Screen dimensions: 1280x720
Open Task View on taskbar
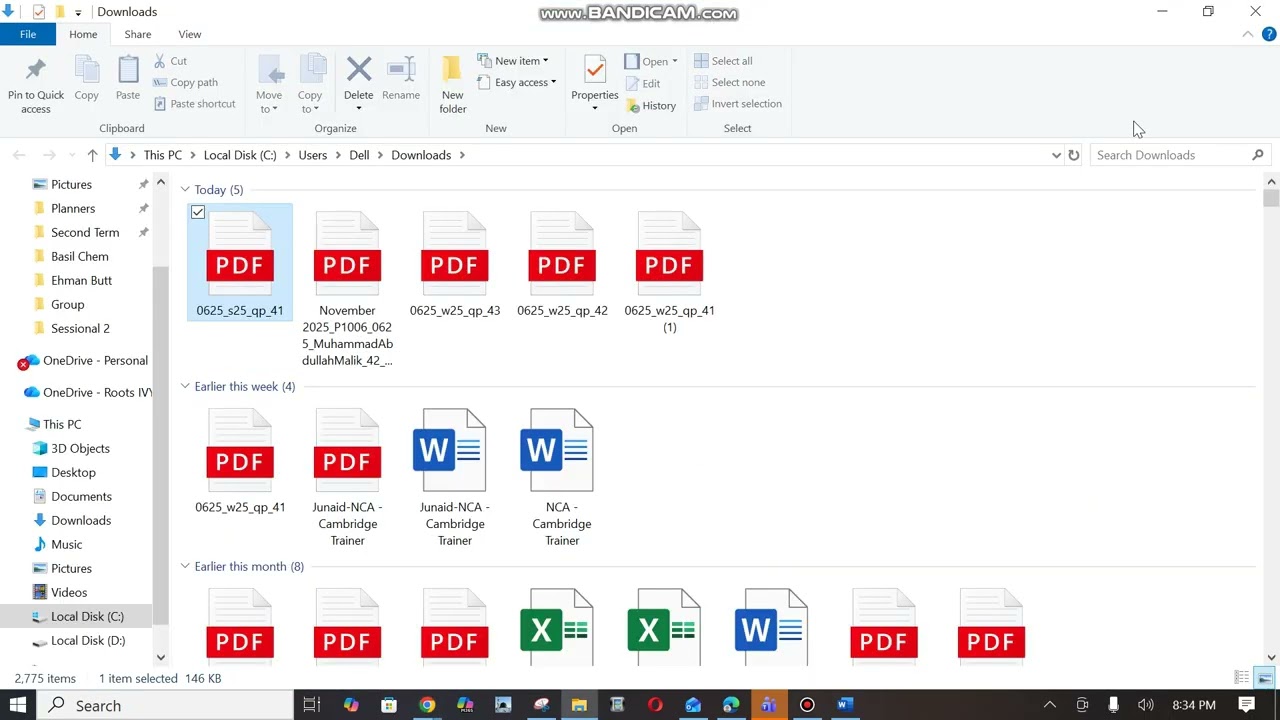(x=311, y=705)
